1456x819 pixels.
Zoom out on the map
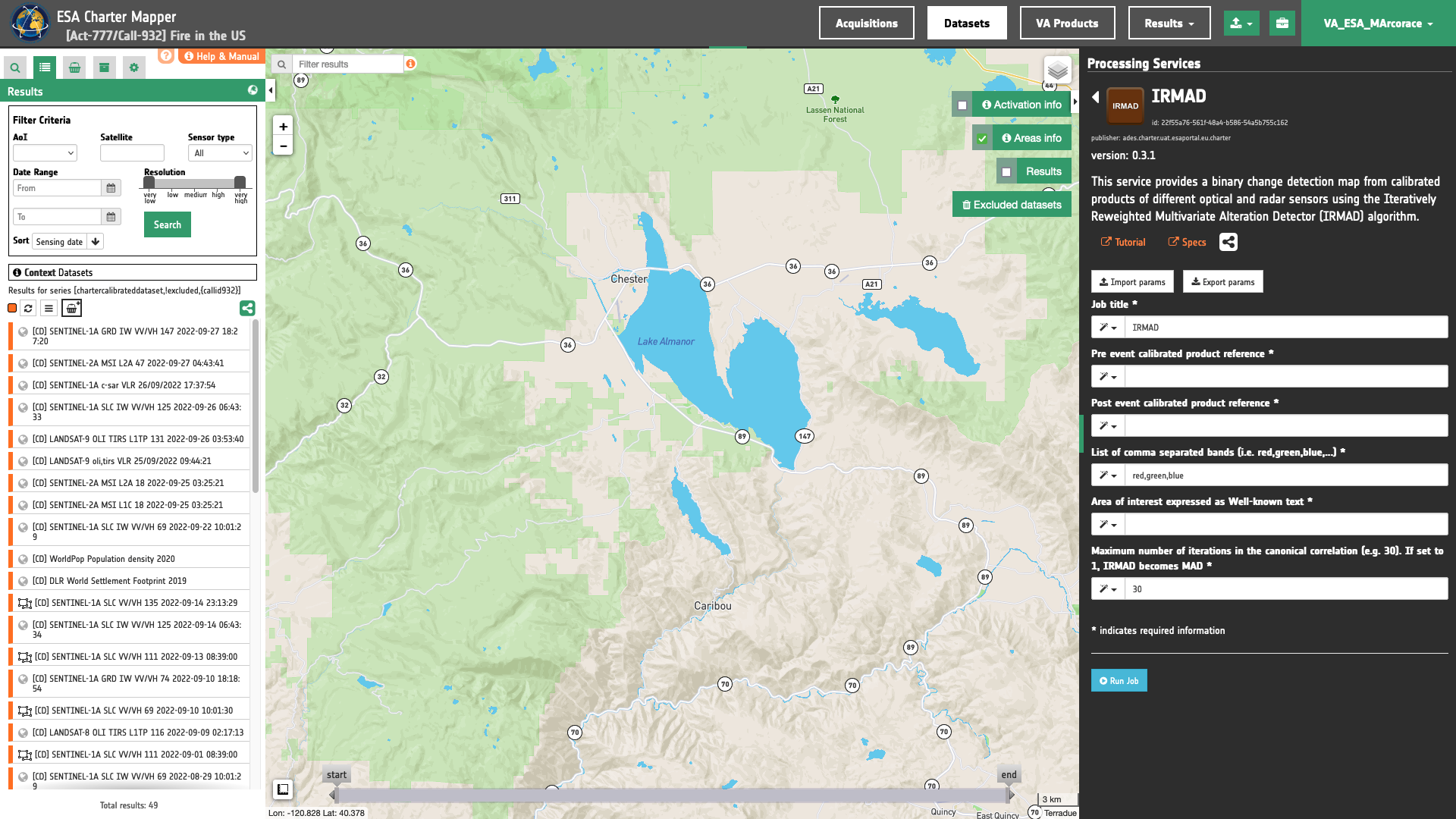coord(283,146)
